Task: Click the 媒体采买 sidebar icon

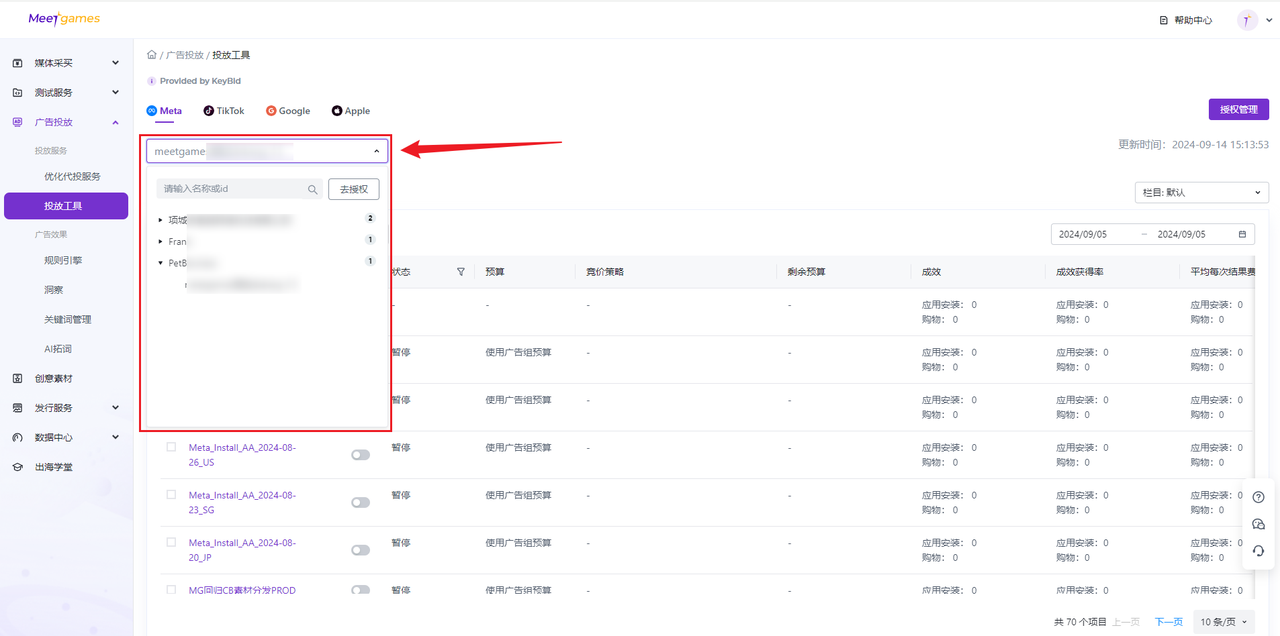Action: pos(17,63)
